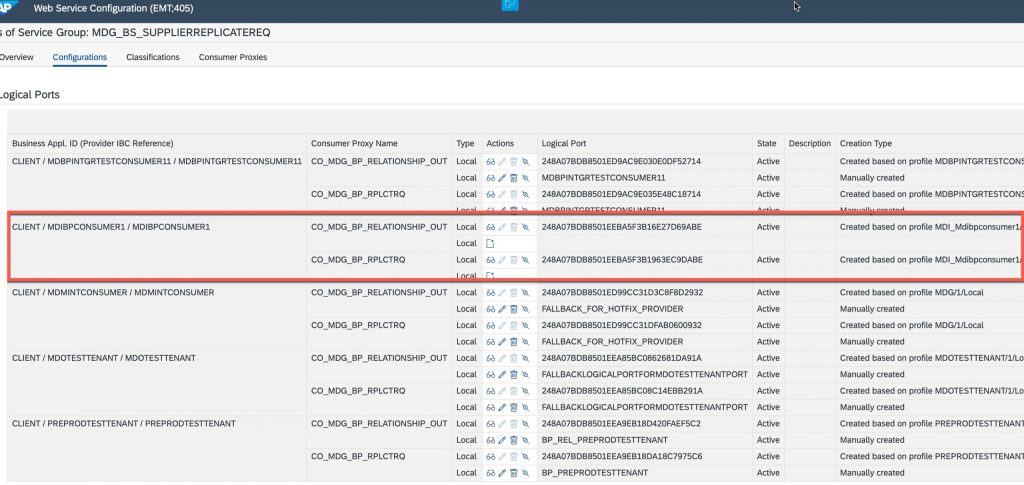This screenshot has height=485, width=1024.
Task: Click 'Created based on profile MDG/1/Local' for port 8F8D2932
Action: coord(912,292)
